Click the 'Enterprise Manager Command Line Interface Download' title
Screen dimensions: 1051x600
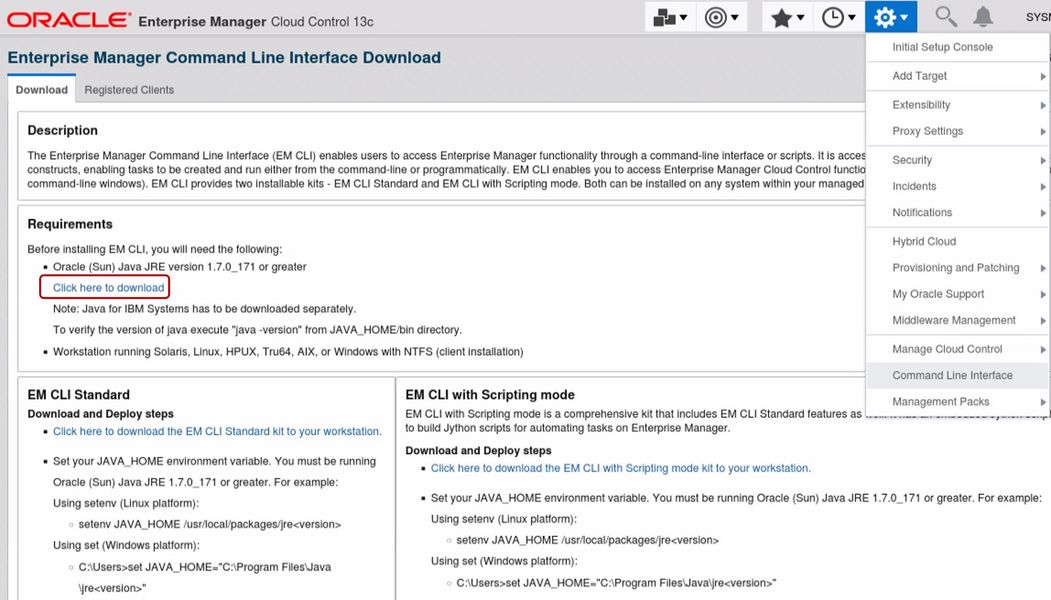click(225, 58)
